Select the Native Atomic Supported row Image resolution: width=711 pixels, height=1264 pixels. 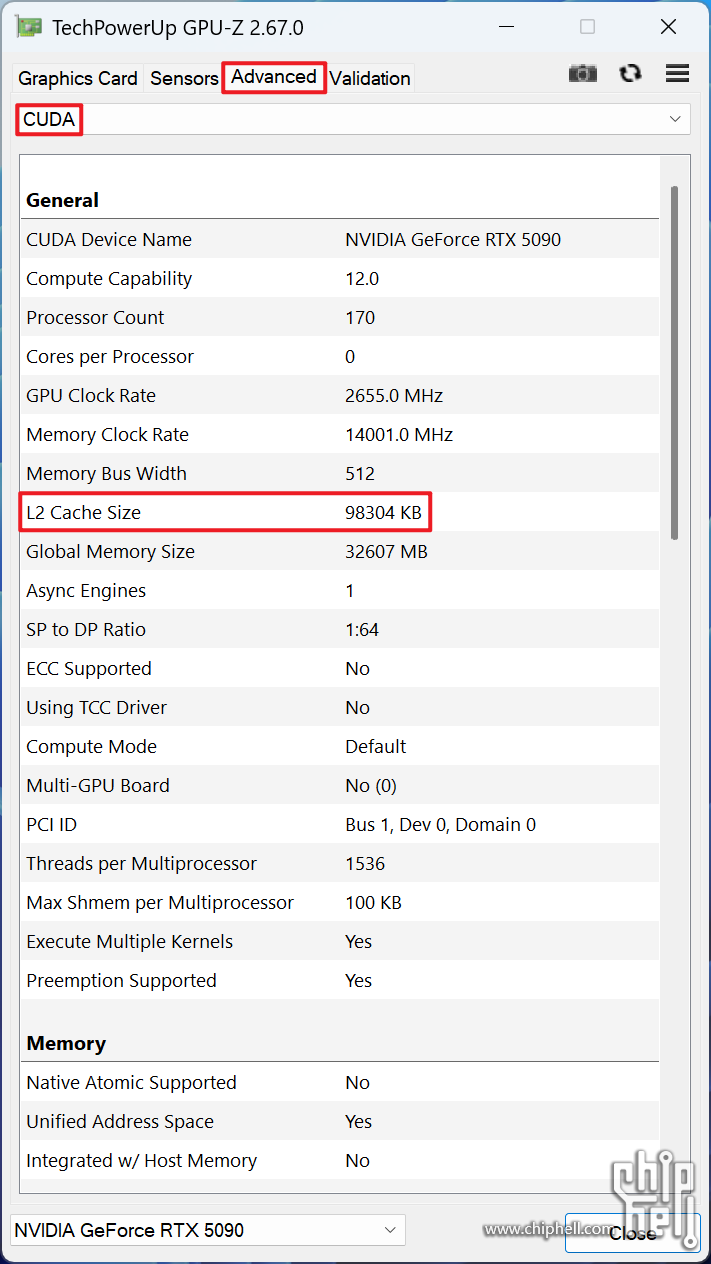coord(341,1083)
